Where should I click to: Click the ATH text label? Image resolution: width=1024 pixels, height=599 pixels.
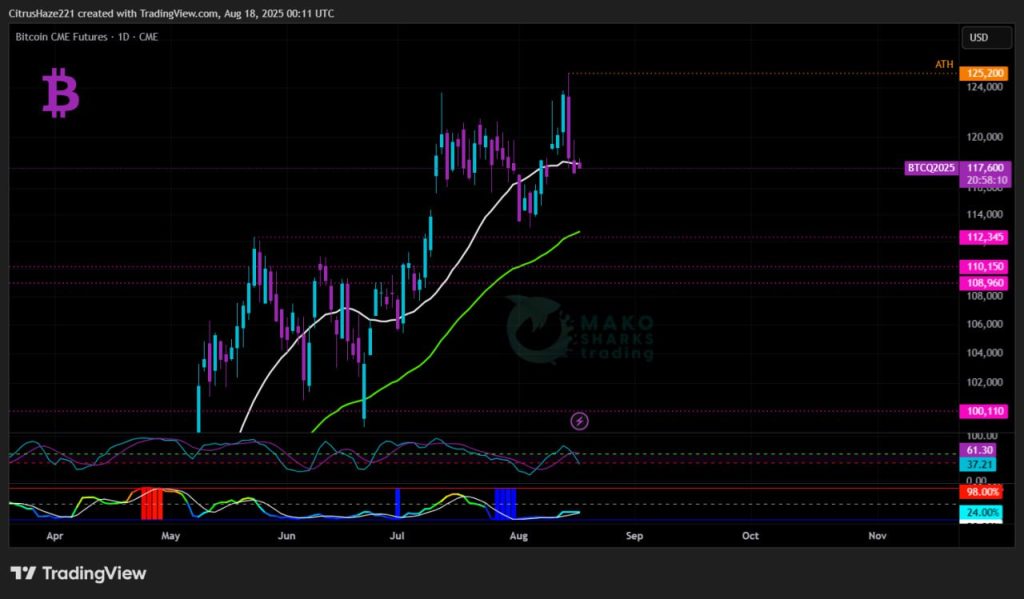(944, 65)
